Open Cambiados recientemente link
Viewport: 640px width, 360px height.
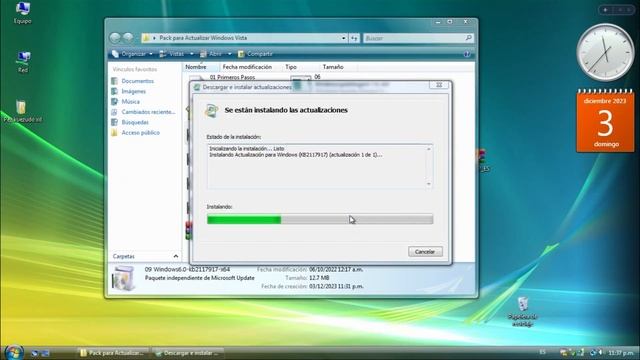tap(148, 112)
